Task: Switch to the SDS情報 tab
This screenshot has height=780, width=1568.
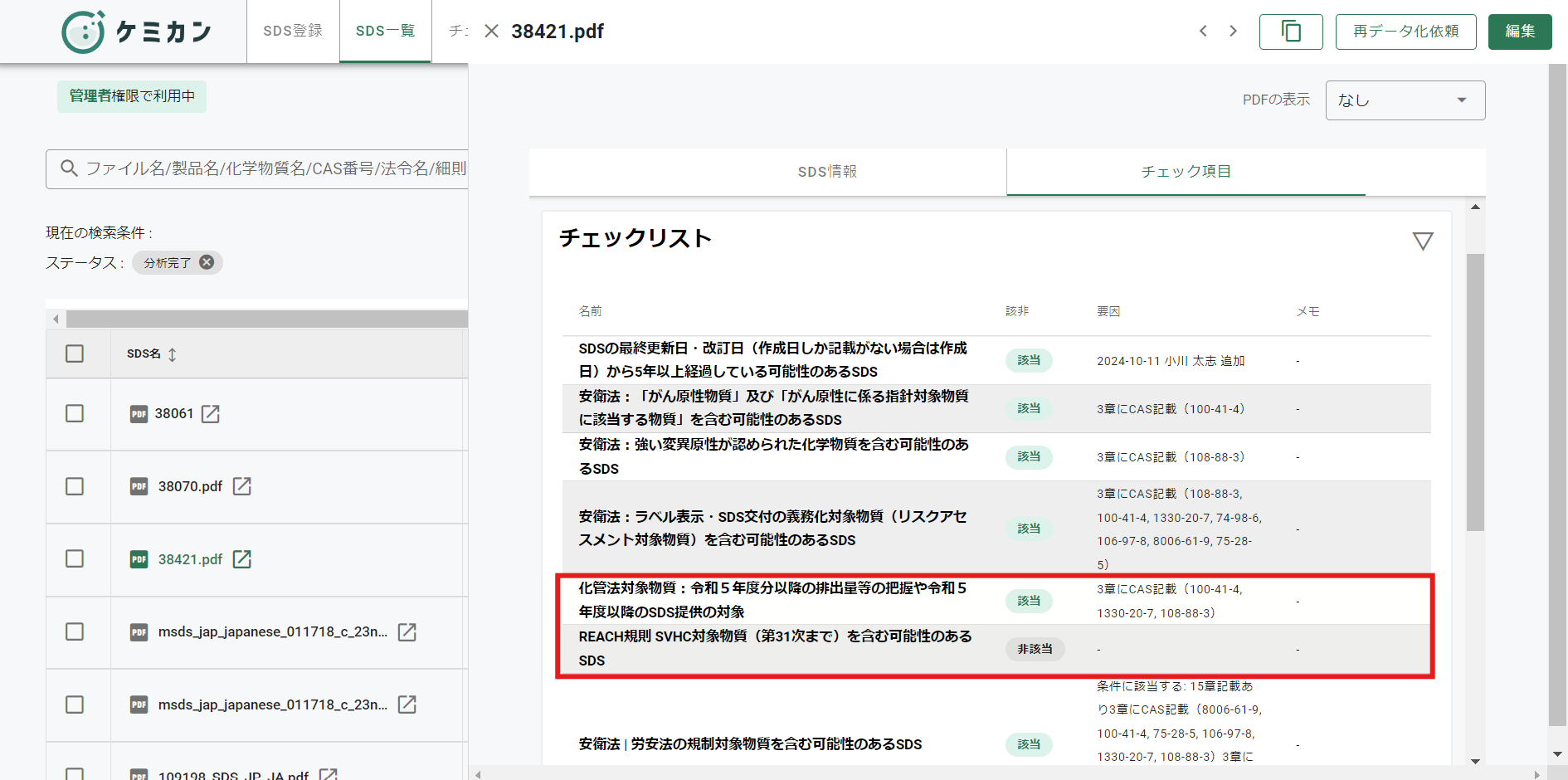Action: [827, 172]
